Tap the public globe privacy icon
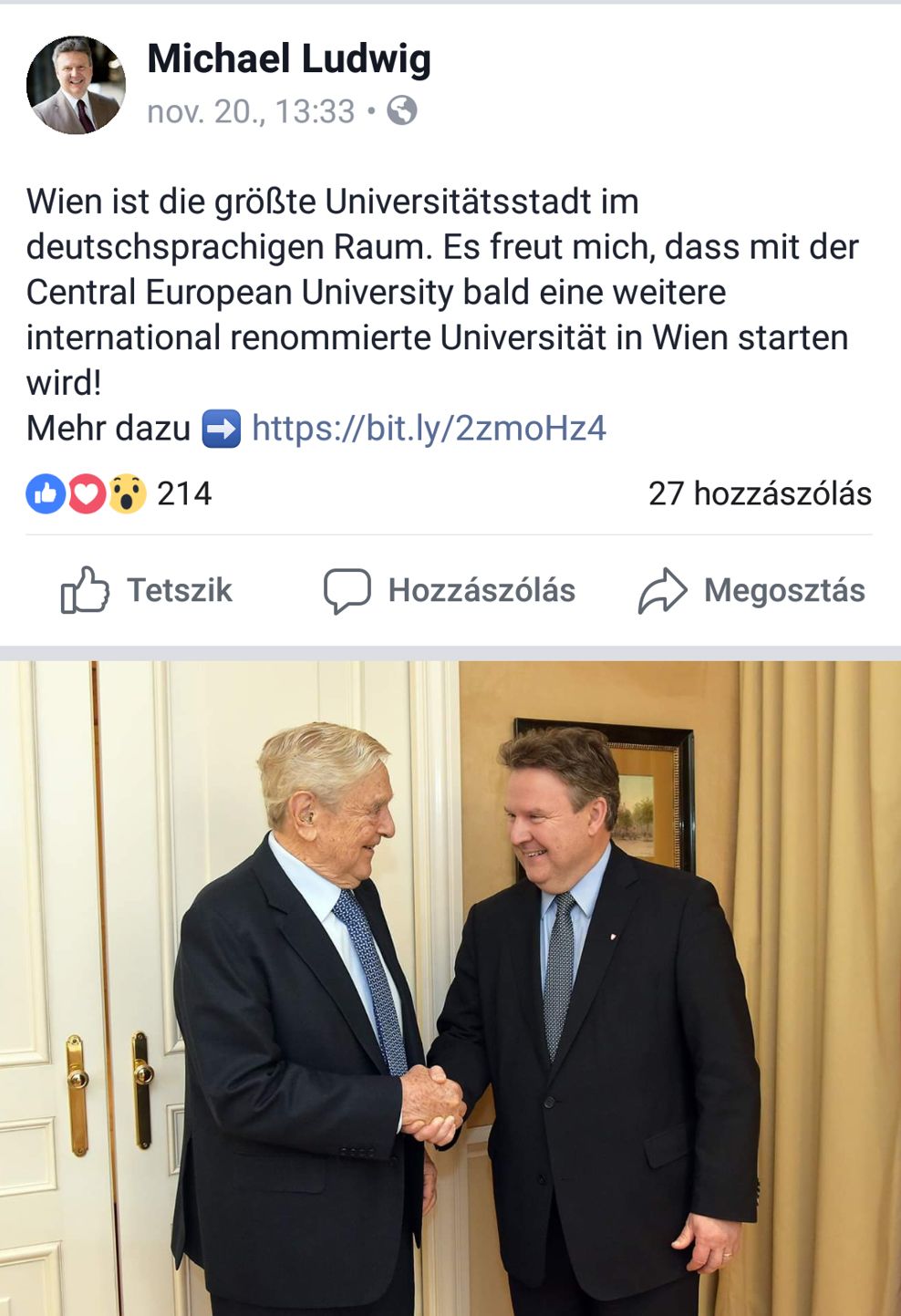The height and width of the screenshot is (1316, 901). 402,110
